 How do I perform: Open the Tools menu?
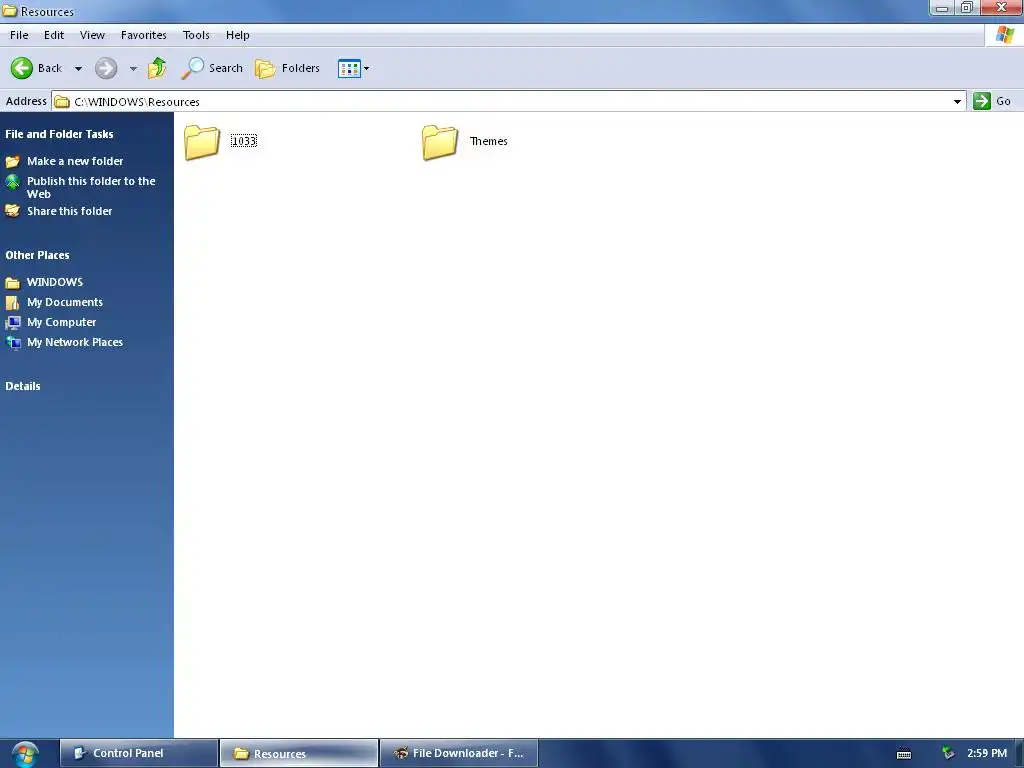tap(196, 35)
